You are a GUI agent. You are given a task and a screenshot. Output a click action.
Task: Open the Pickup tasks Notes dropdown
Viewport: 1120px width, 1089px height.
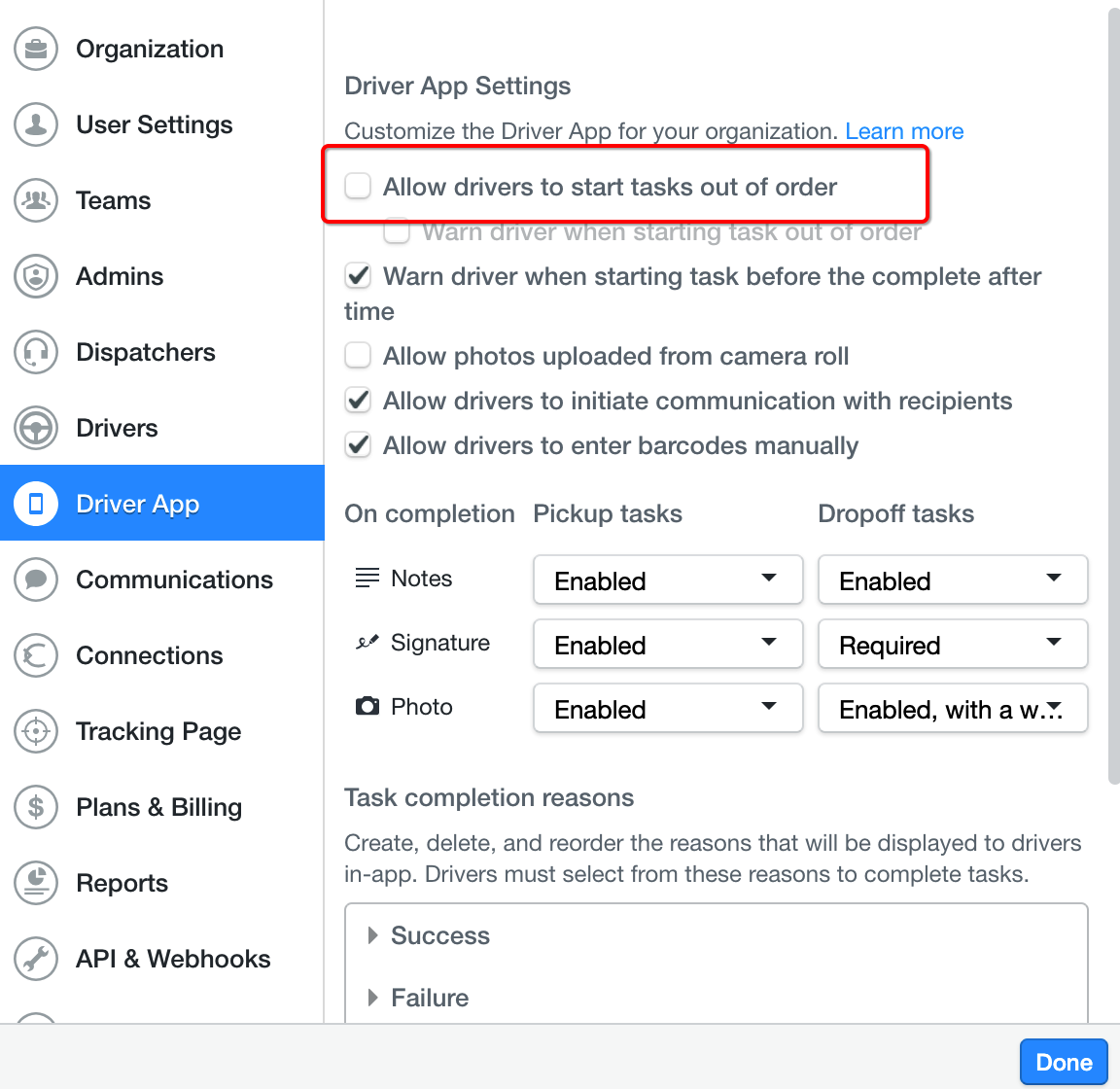668,580
